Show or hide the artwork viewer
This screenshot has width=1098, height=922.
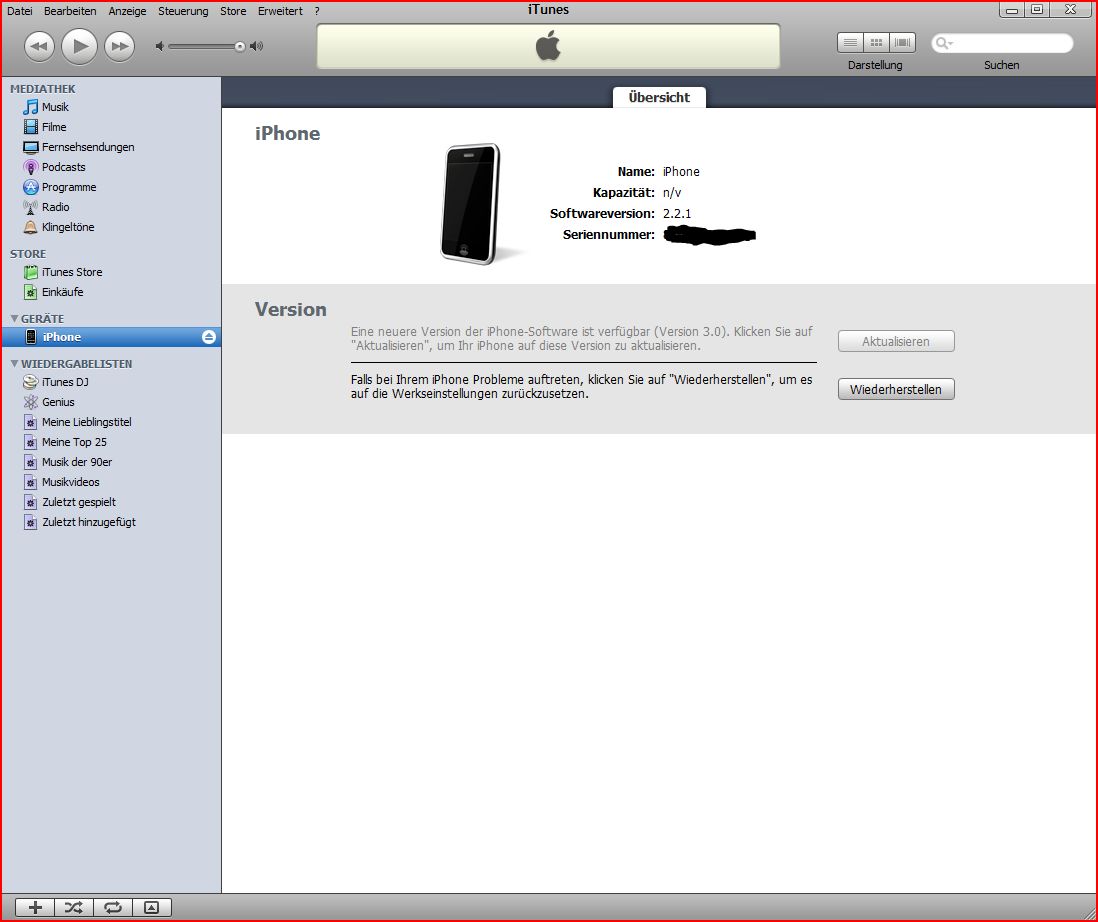152,907
